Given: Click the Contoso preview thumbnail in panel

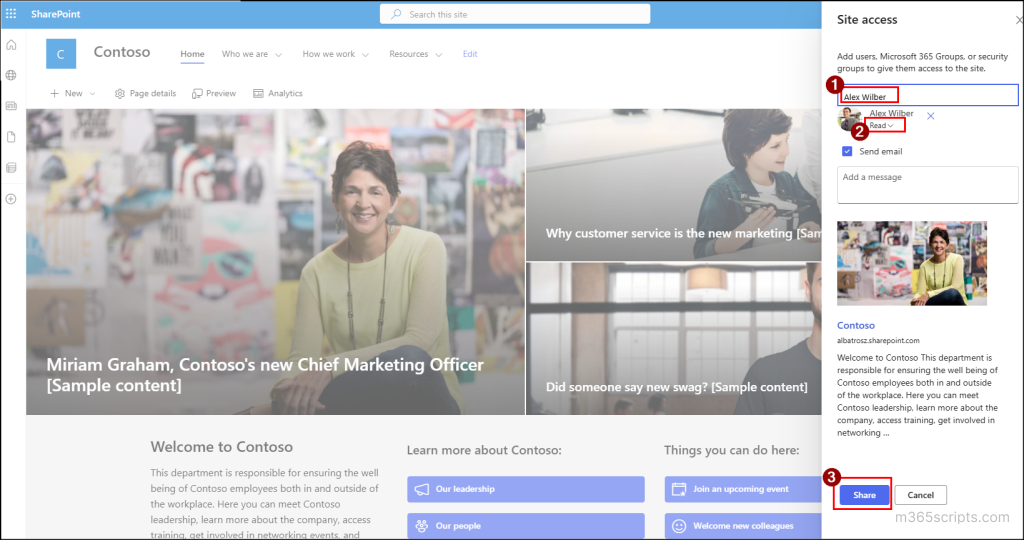Looking at the screenshot, I should coord(912,263).
